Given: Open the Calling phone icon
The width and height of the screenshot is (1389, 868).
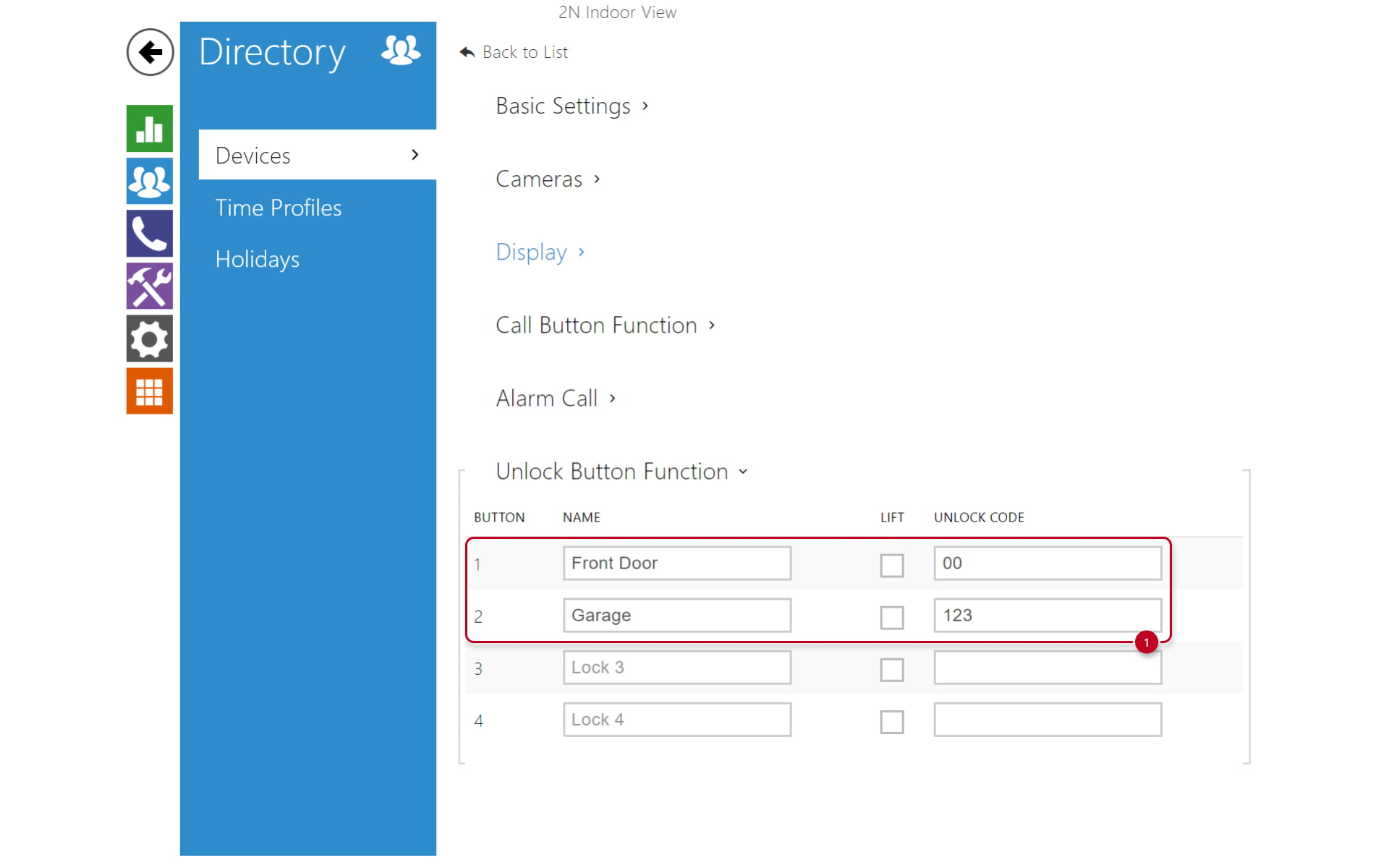Looking at the screenshot, I should pyautogui.click(x=150, y=234).
